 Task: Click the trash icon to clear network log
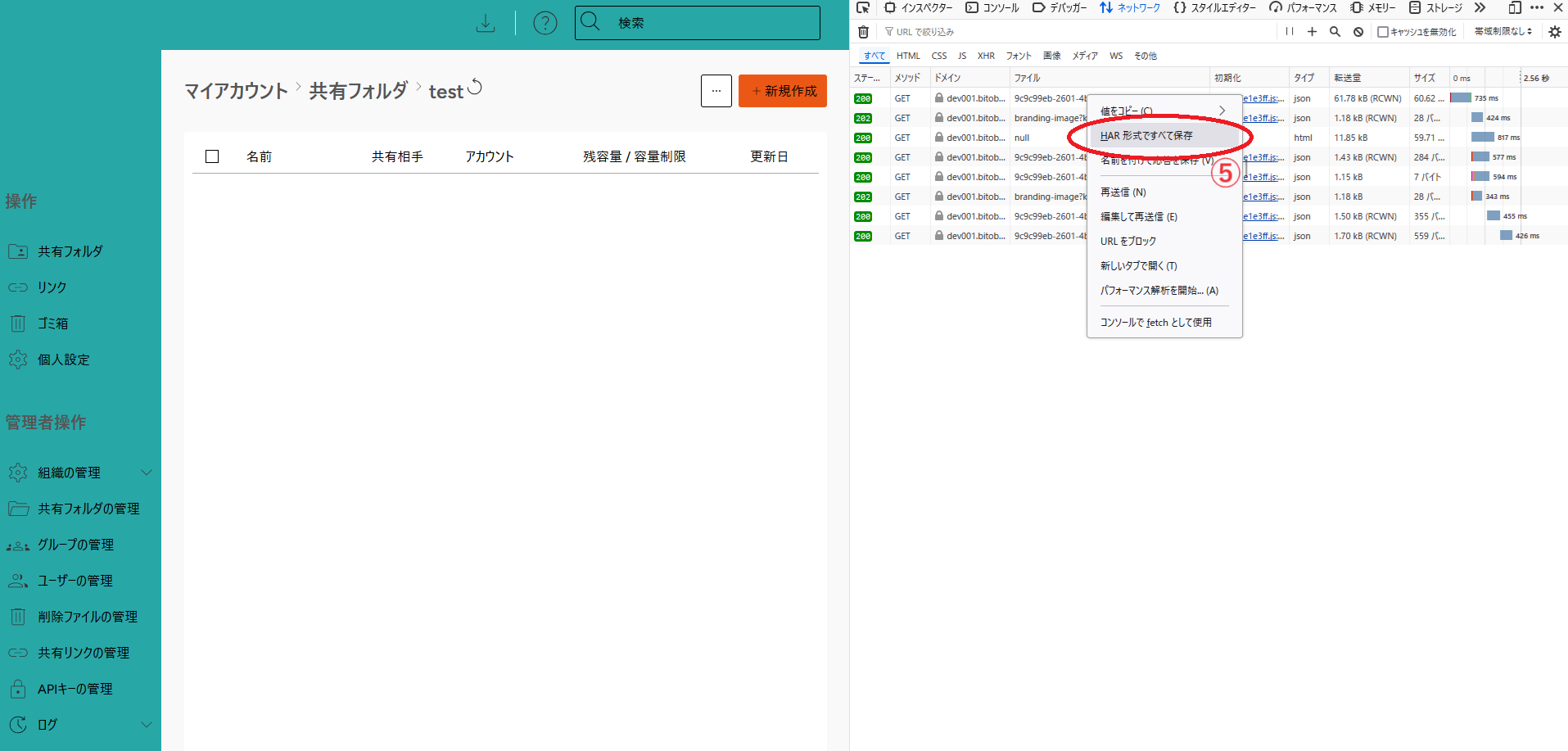pyautogui.click(x=863, y=32)
